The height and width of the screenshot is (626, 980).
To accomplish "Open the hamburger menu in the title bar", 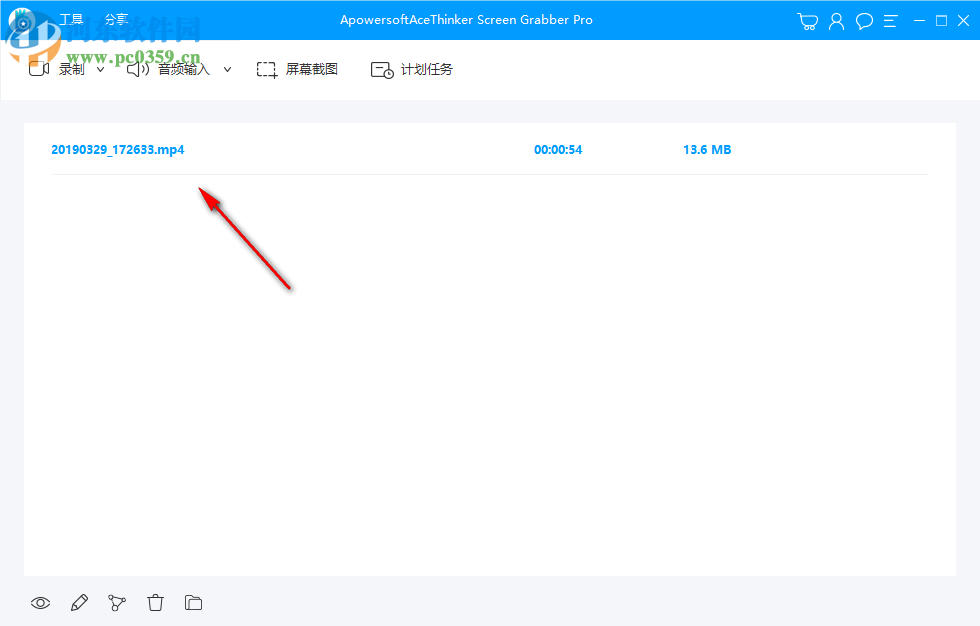I will (890, 20).
